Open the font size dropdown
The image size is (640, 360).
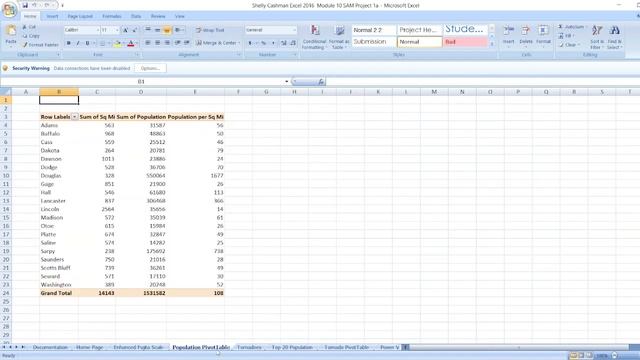[117, 30]
